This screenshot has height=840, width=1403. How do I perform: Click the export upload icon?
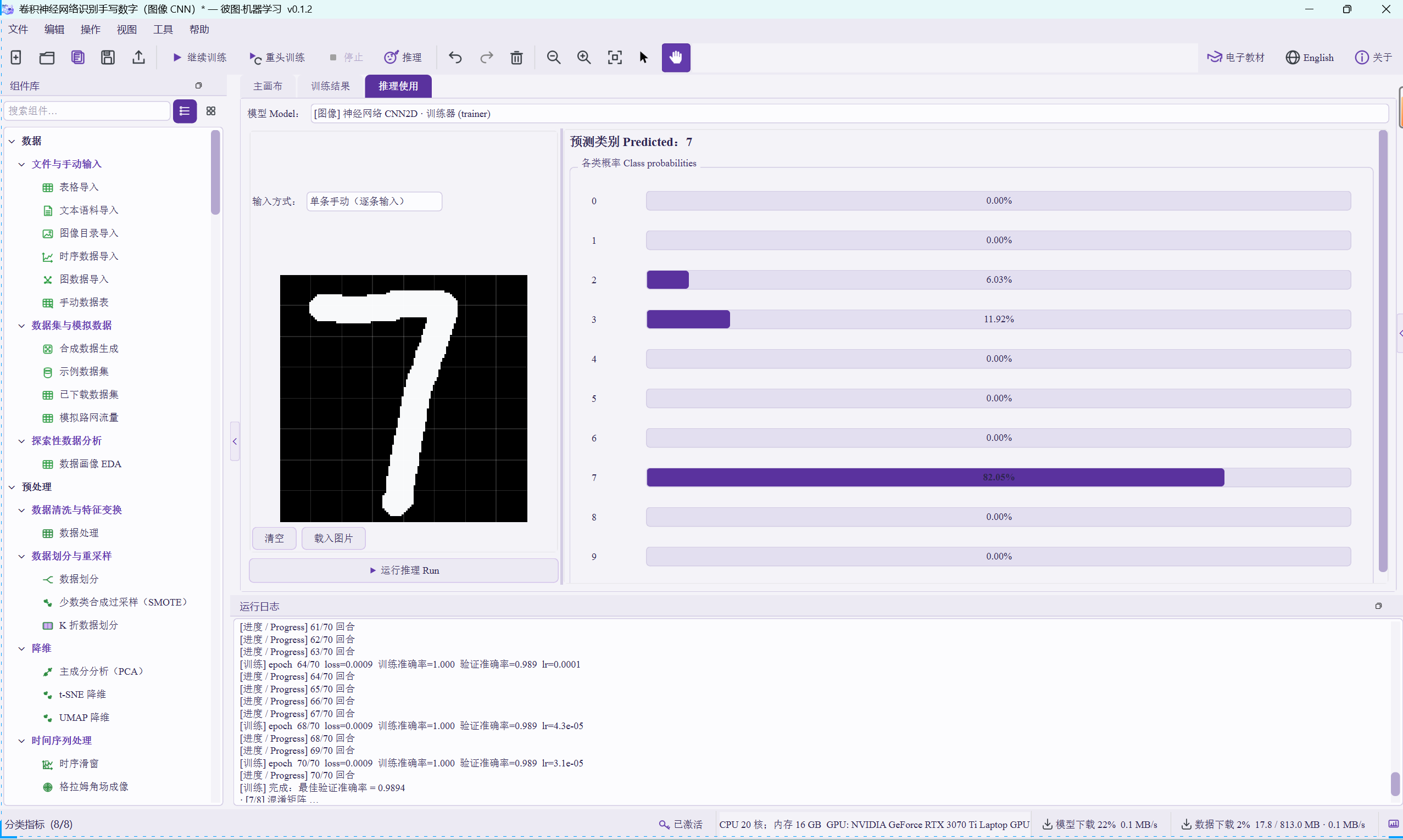click(x=139, y=57)
